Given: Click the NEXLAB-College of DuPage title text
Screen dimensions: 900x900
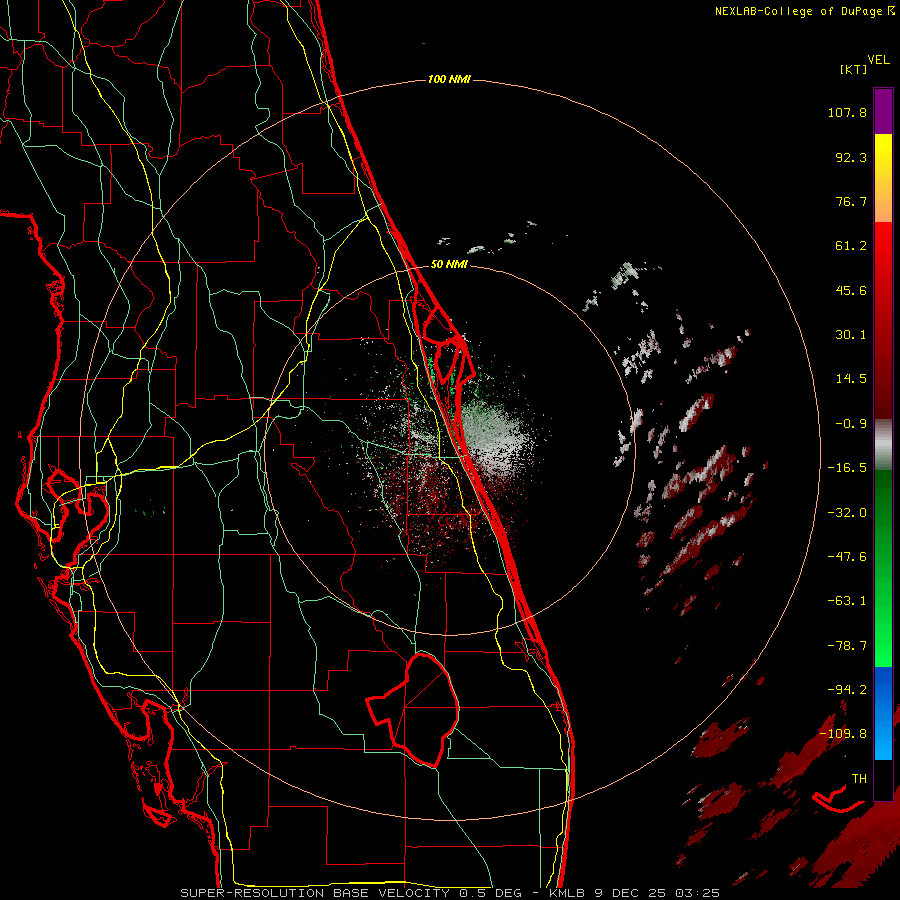Looking at the screenshot, I should (800, 11).
